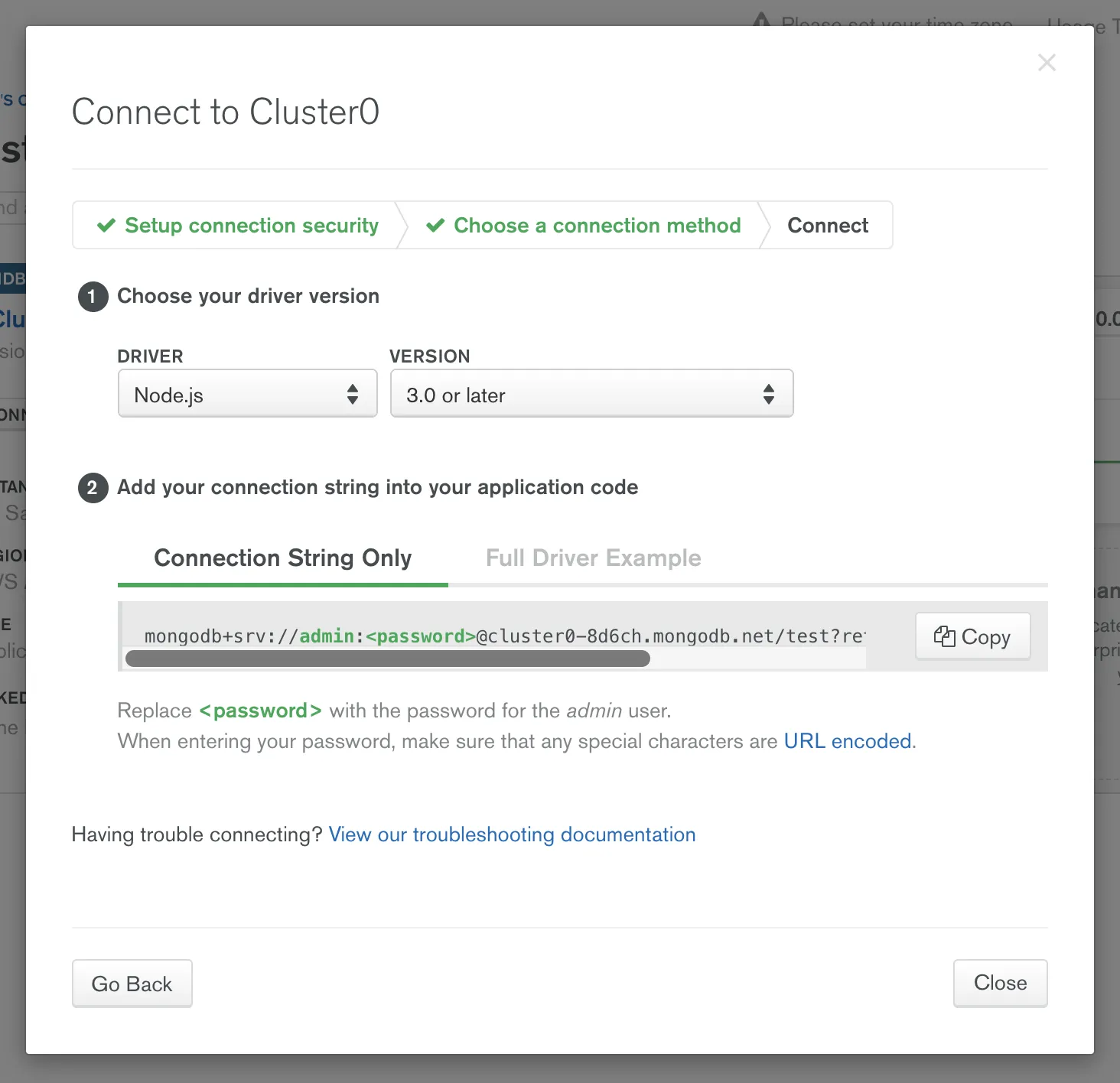Click the checkmark beside Choose a connection method

(435, 225)
